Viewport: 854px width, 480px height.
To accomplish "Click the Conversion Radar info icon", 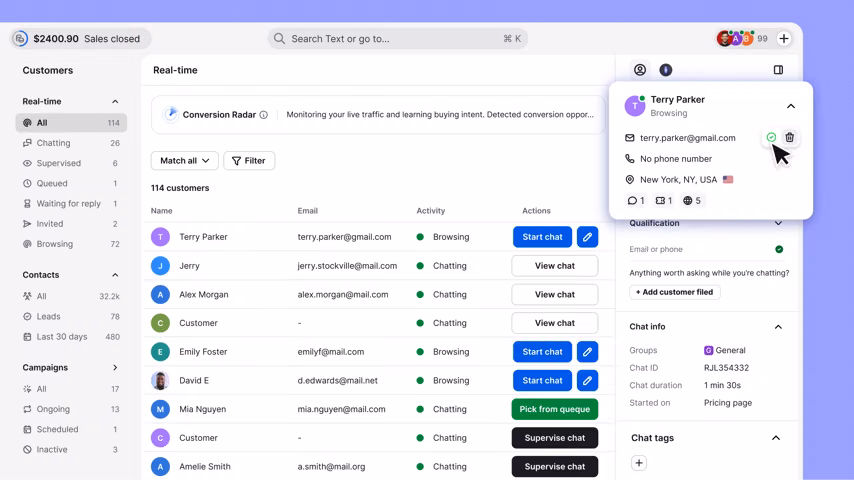I will click(x=264, y=115).
